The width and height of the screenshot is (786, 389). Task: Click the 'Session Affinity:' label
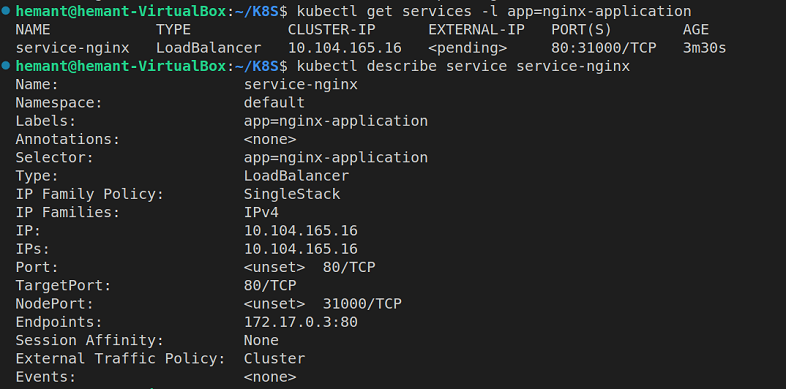(89, 340)
